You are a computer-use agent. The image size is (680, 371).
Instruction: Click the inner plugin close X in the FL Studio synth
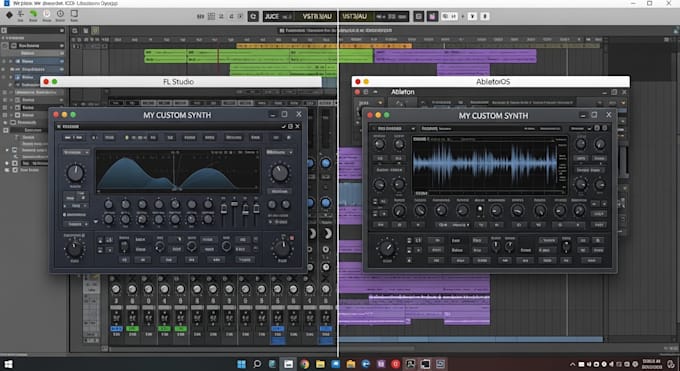click(298, 126)
